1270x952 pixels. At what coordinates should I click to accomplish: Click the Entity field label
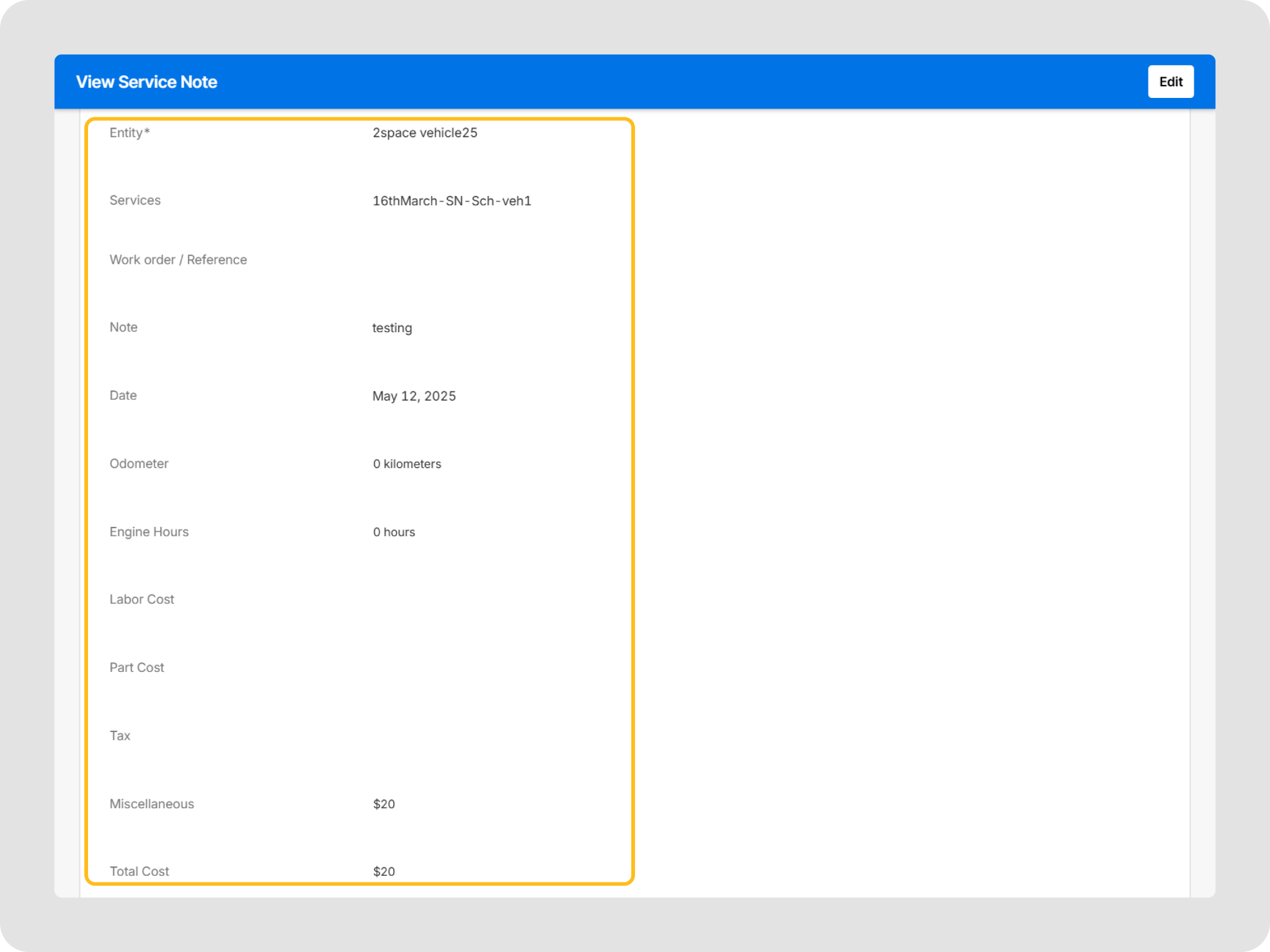click(x=129, y=133)
